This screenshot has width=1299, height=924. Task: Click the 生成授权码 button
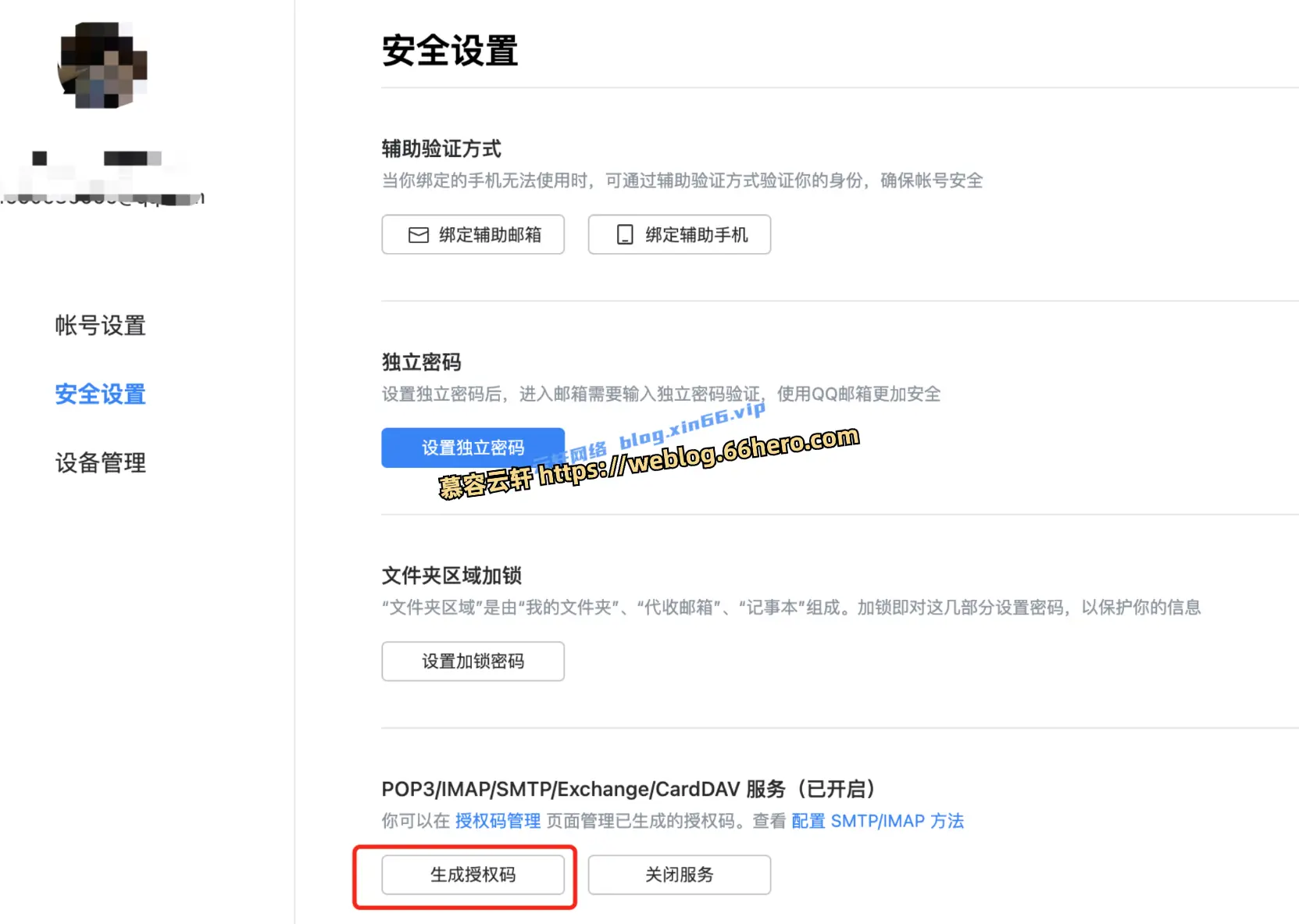(x=473, y=875)
